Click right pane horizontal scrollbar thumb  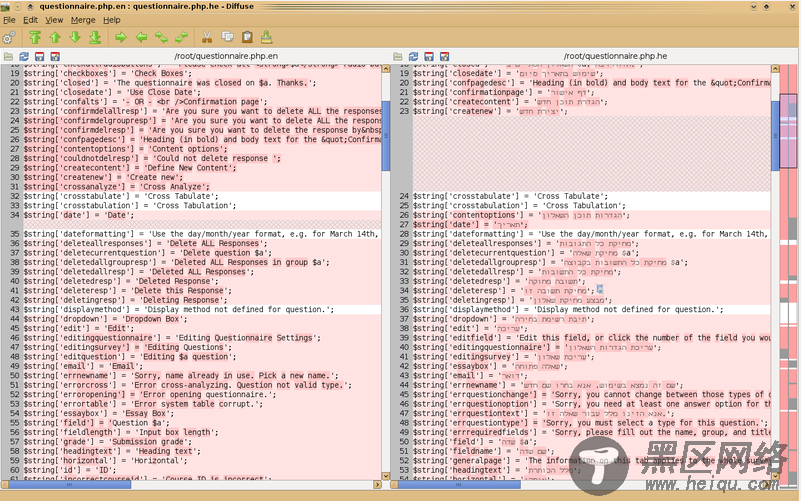click(x=459, y=485)
